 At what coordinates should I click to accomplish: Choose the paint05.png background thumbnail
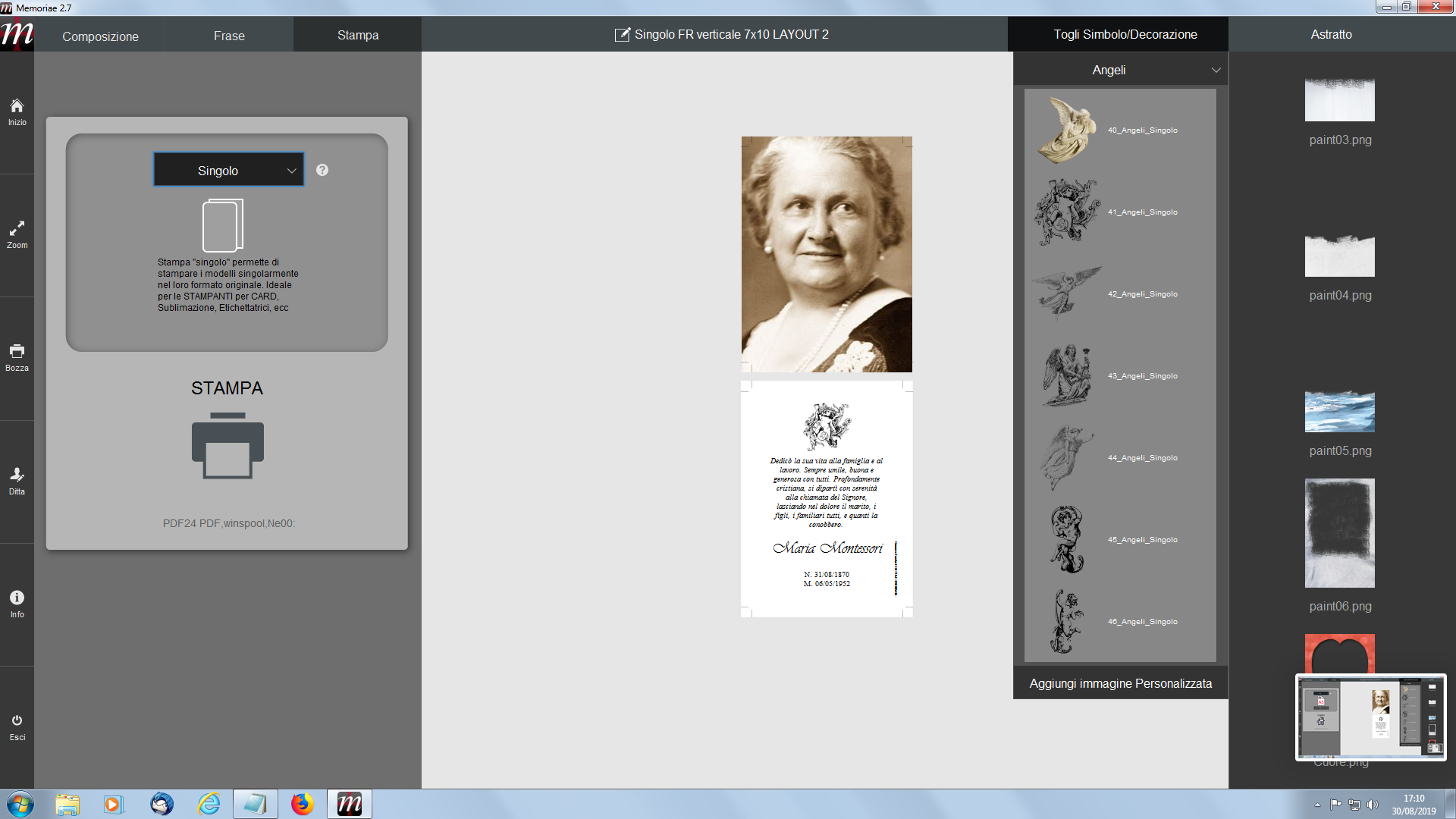1340,411
